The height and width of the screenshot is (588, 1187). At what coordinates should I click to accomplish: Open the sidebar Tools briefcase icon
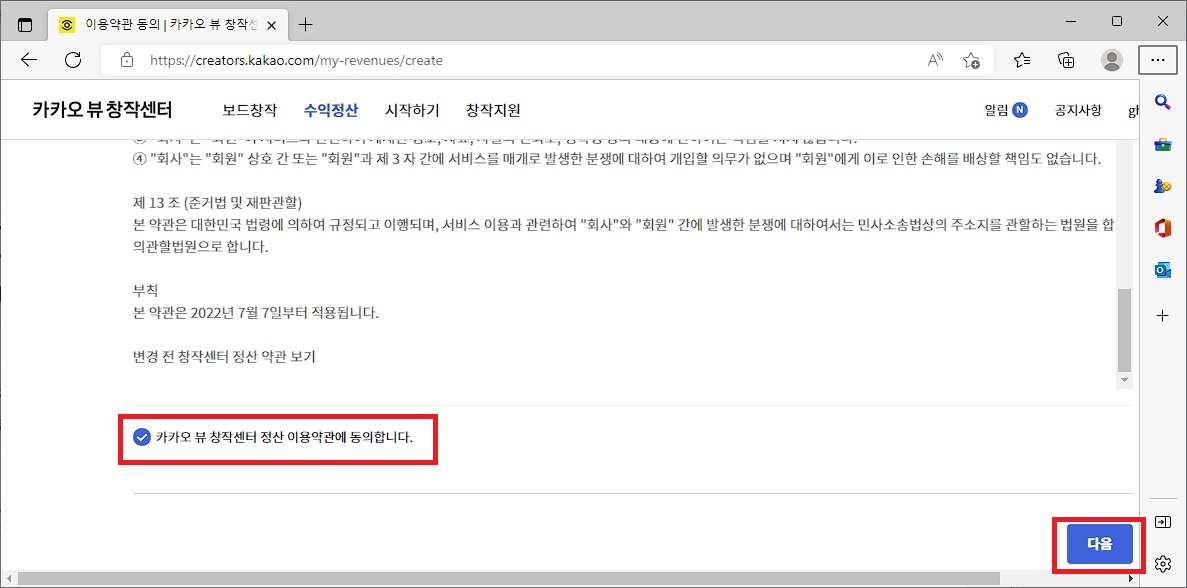[1163, 145]
